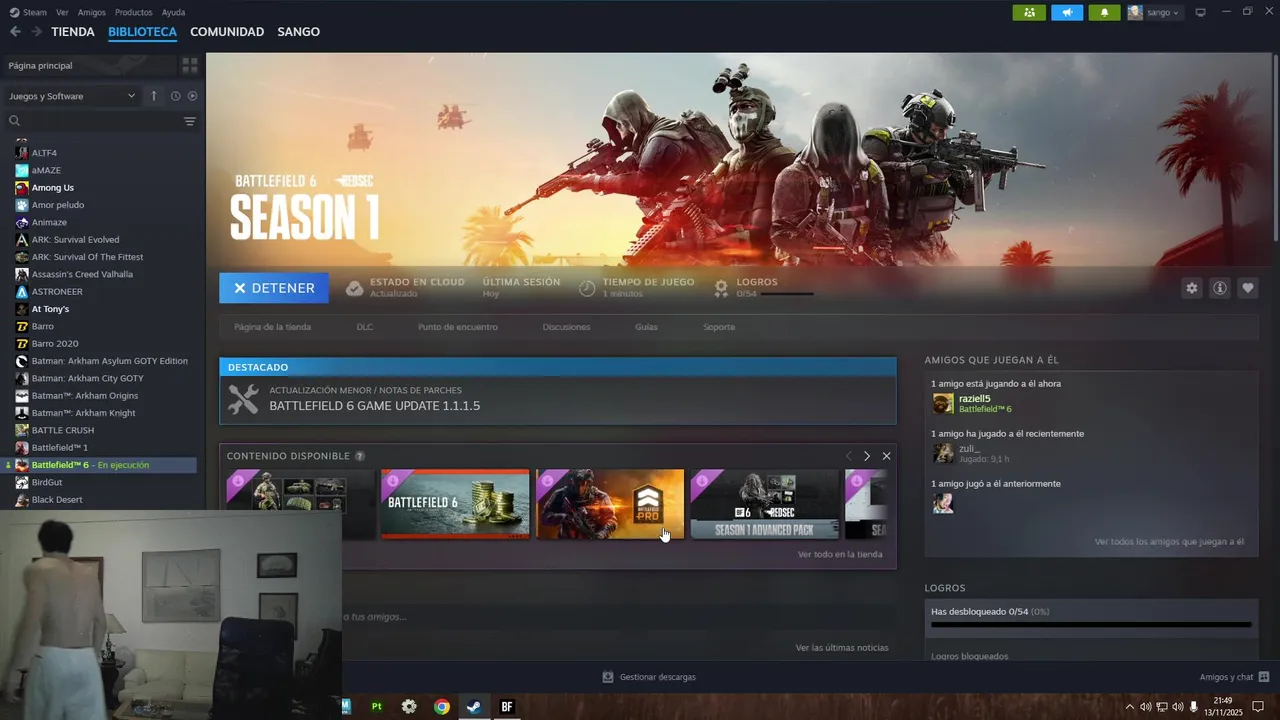
Task: Stop the game with DETENER button
Action: [x=274, y=288]
